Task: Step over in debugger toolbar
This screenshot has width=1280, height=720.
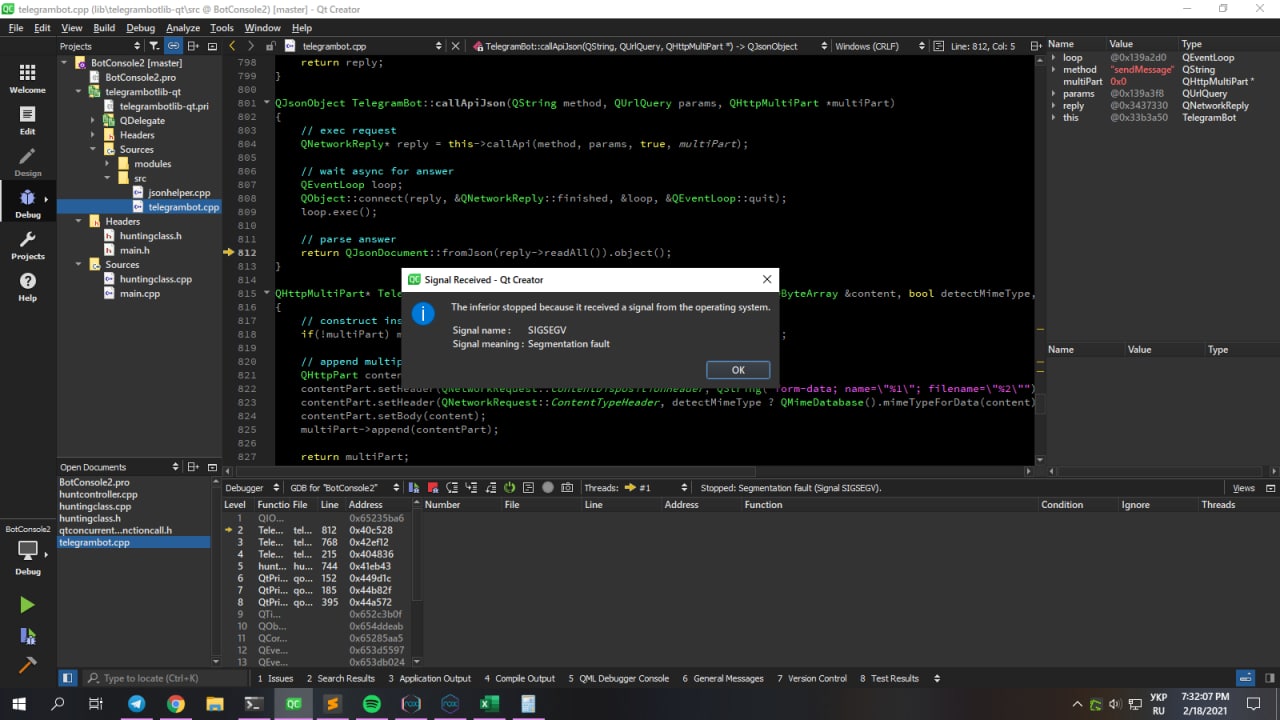Action: (x=452, y=488)
